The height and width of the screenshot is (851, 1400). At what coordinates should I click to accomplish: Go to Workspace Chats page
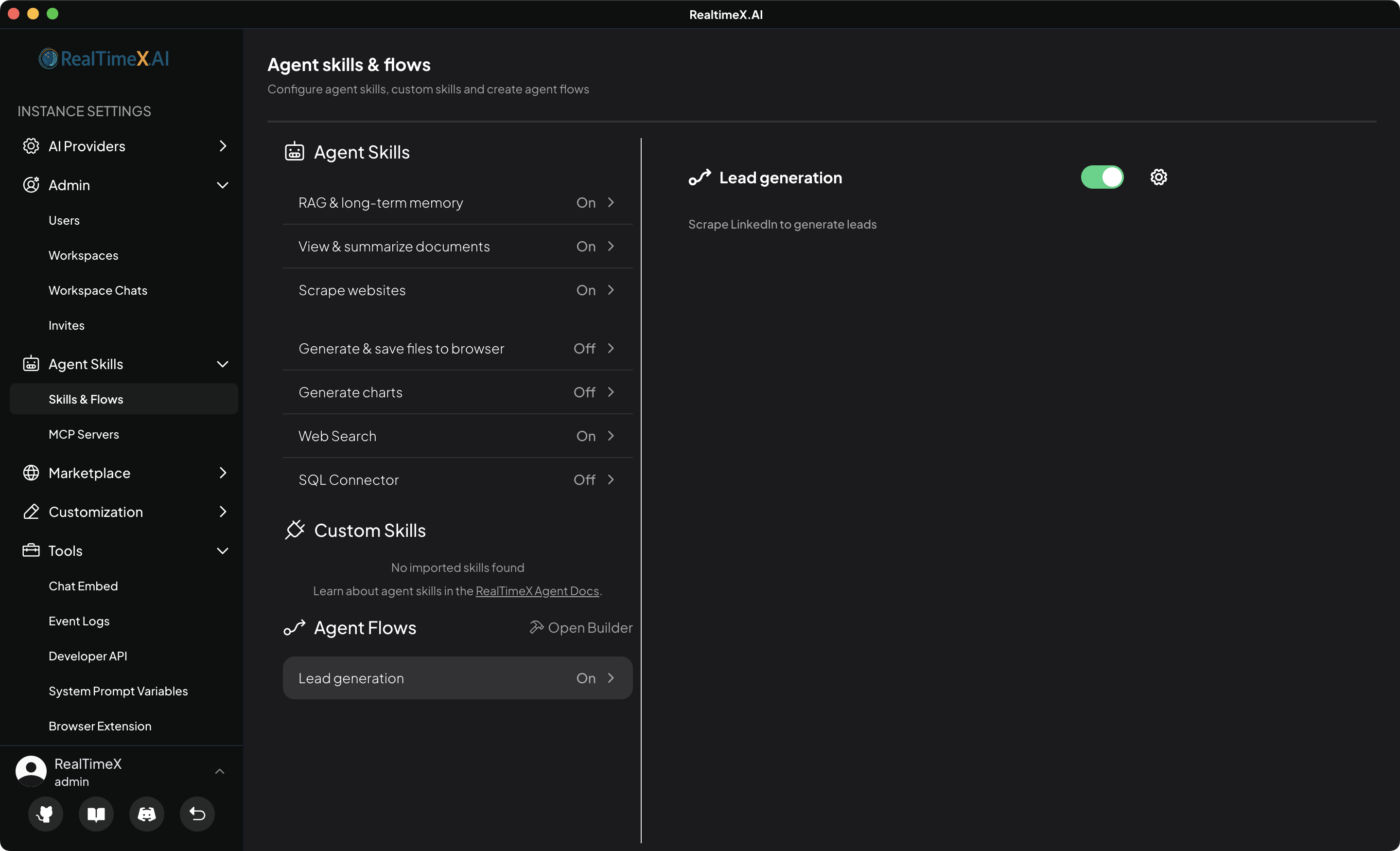(98, 290)
